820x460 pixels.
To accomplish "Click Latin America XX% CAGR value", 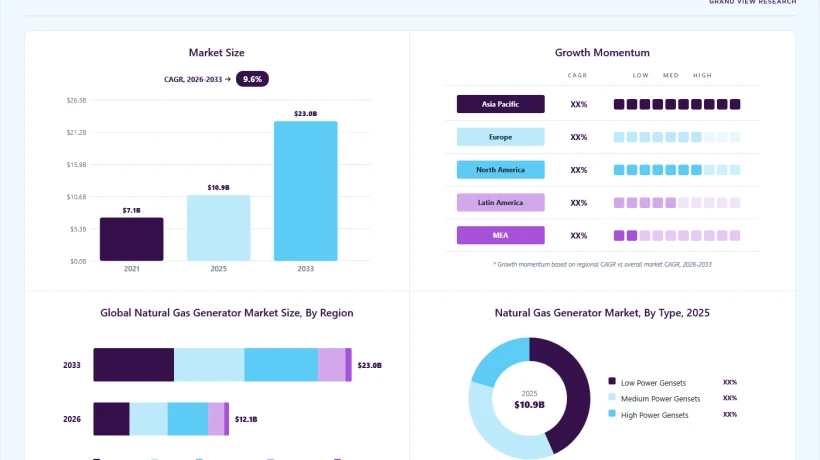I will click(579, 203).
